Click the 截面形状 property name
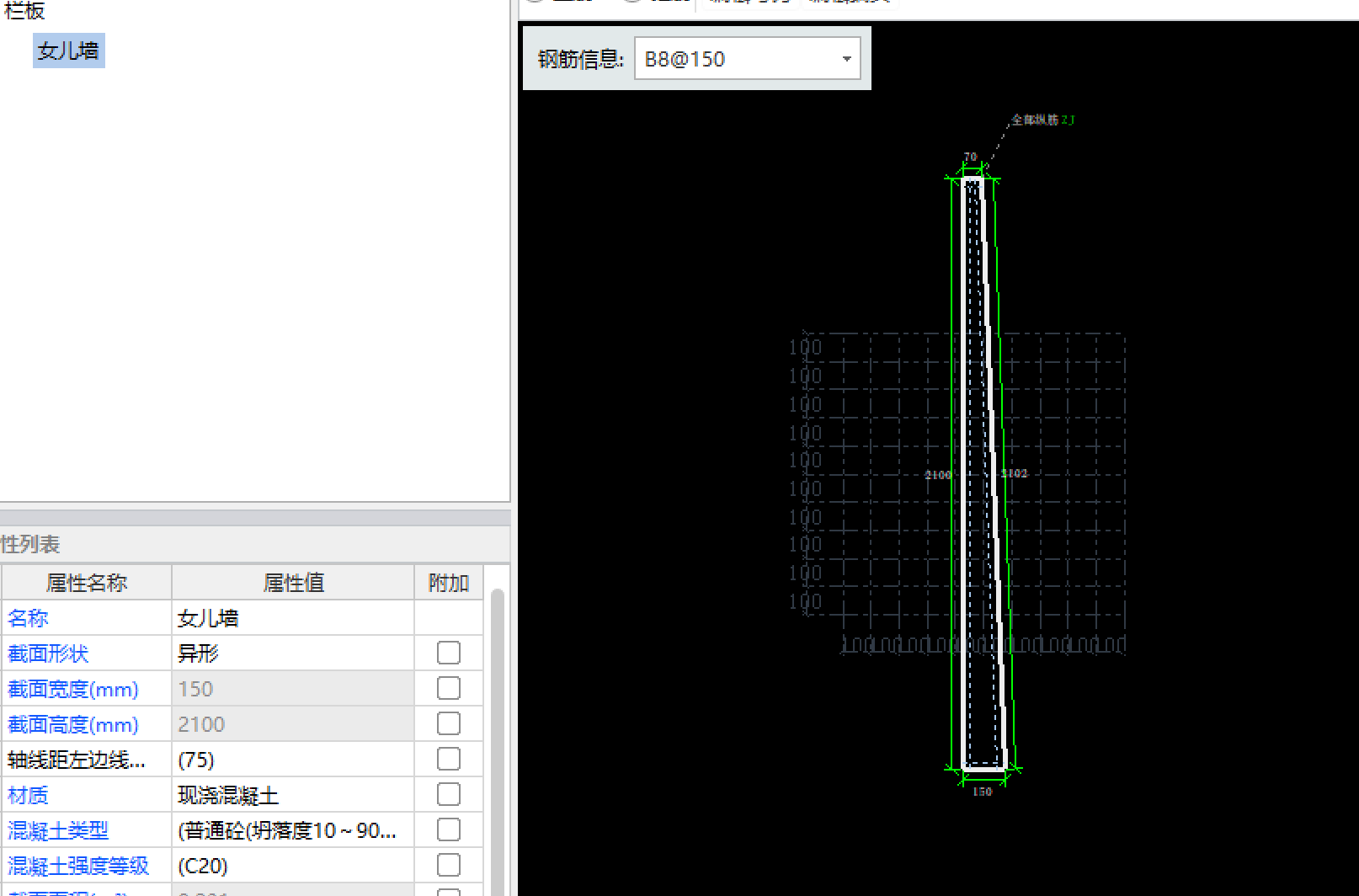The width and height of the screenshot is (1359, 896). click(x=48, y=653)
